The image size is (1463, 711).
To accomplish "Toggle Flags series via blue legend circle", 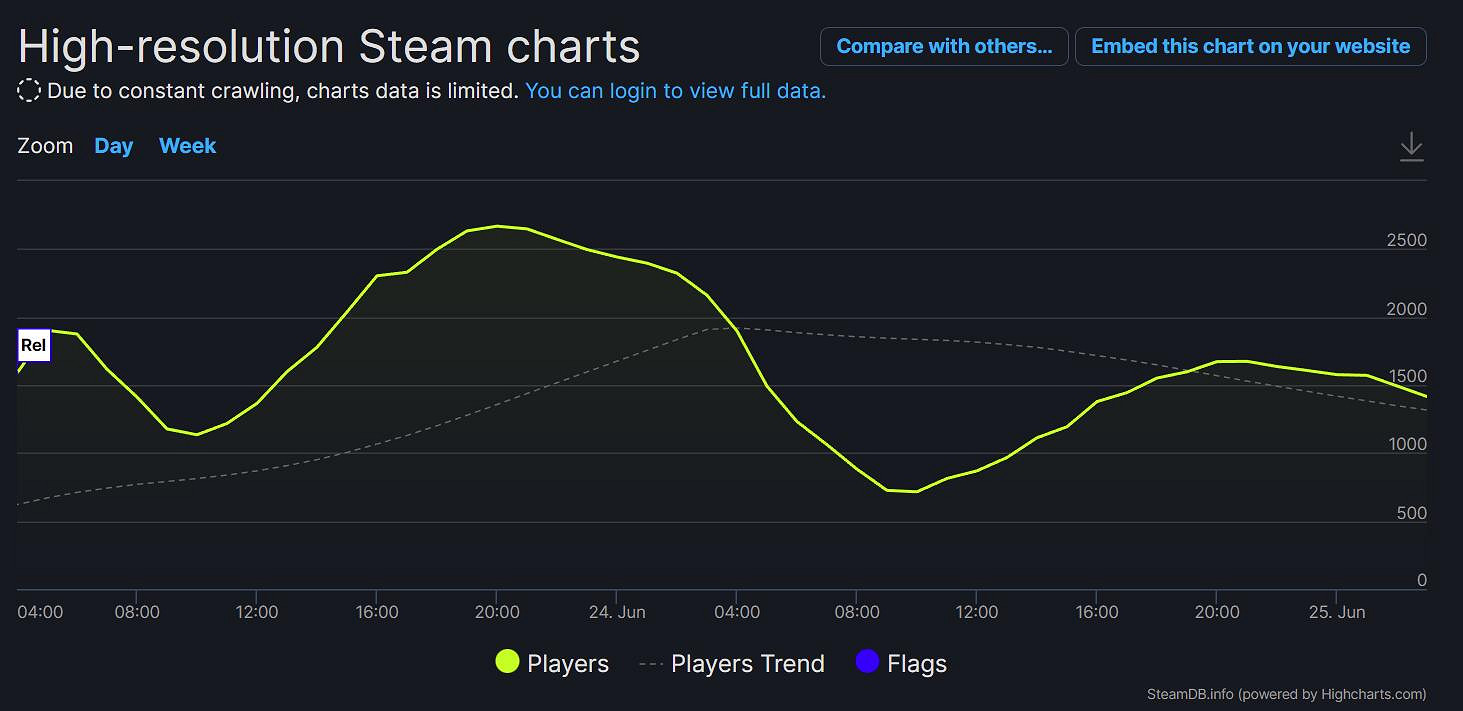I will 867,662.
